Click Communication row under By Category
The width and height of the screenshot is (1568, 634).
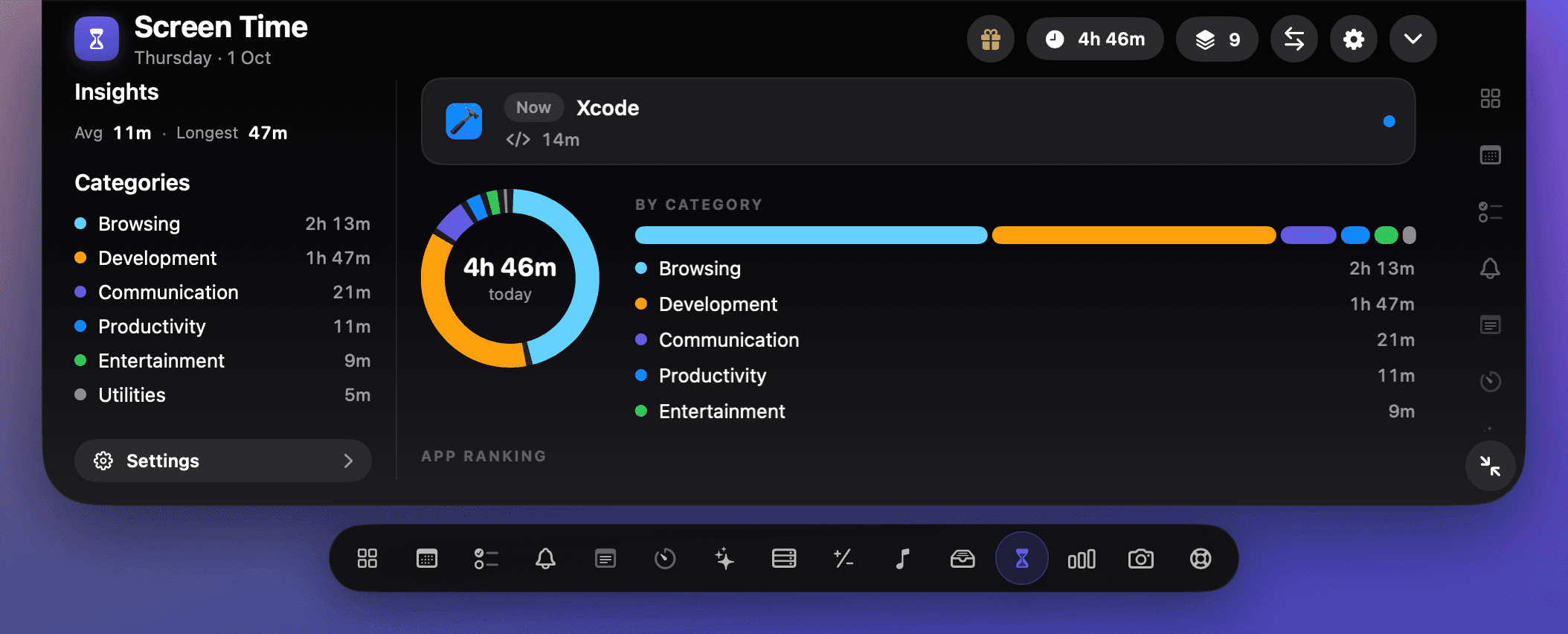coord(1025,340)
